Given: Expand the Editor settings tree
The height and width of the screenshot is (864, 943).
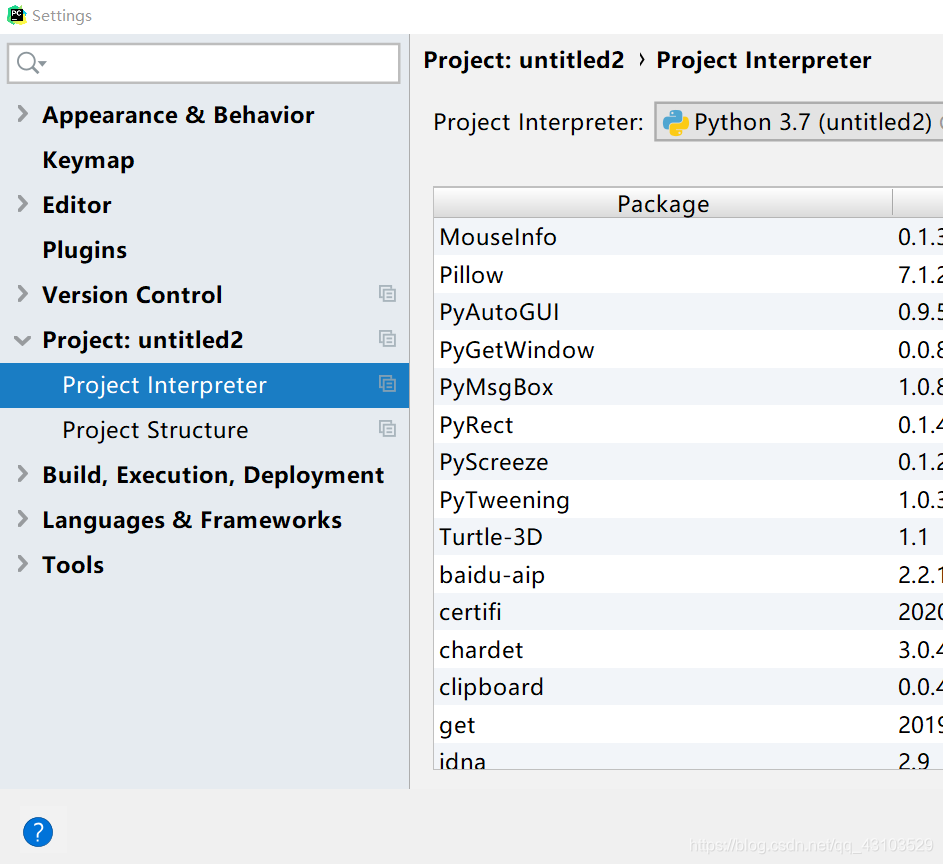Looking at the screenshot, I should coord(22,204).
